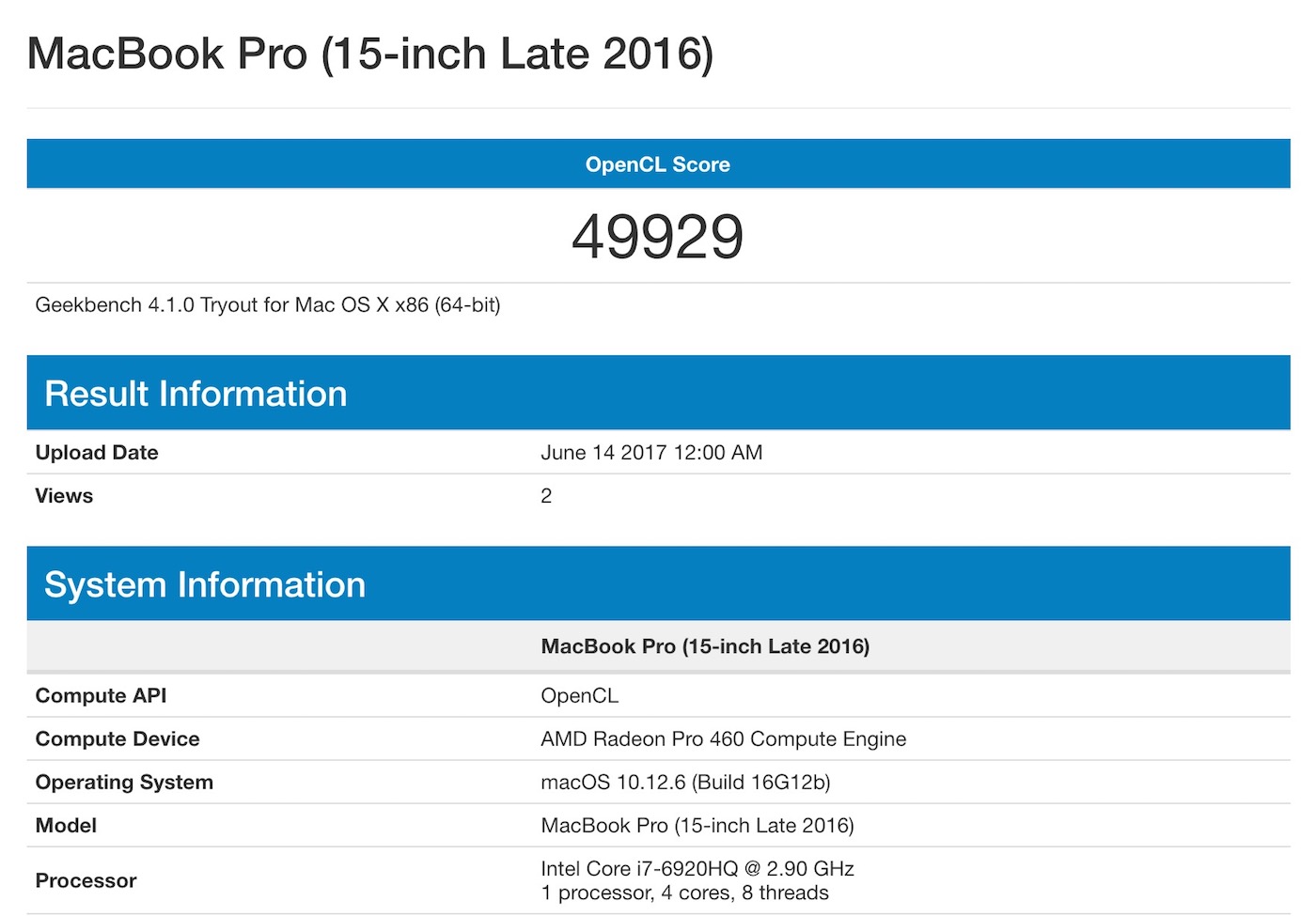Click the Model label
The image size is (1316, 916).
click(x=66, y=826)
